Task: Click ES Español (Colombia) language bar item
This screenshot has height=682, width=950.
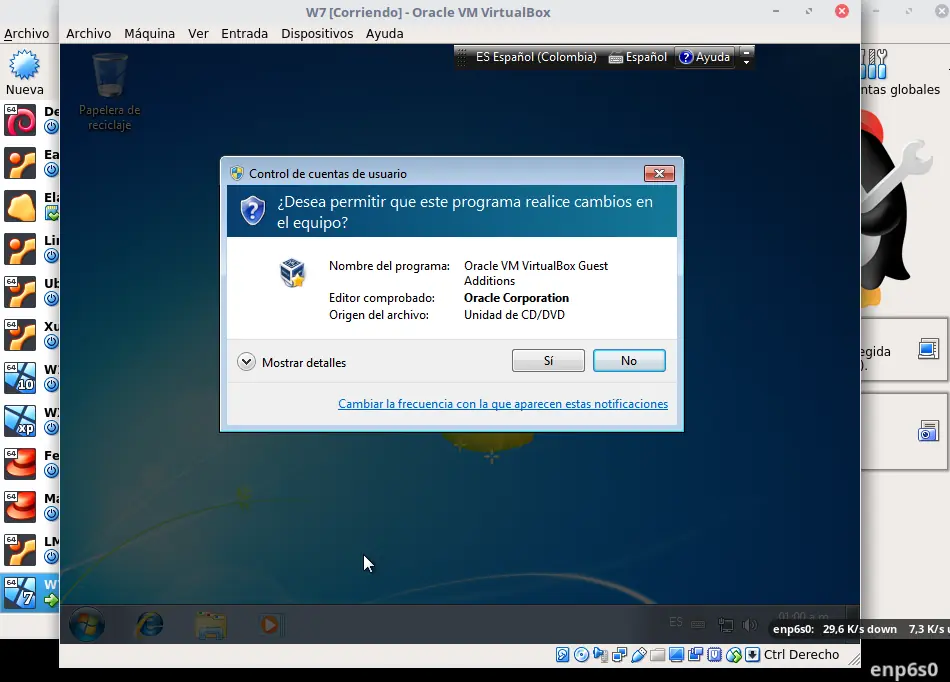Action: tap(536, 57)
